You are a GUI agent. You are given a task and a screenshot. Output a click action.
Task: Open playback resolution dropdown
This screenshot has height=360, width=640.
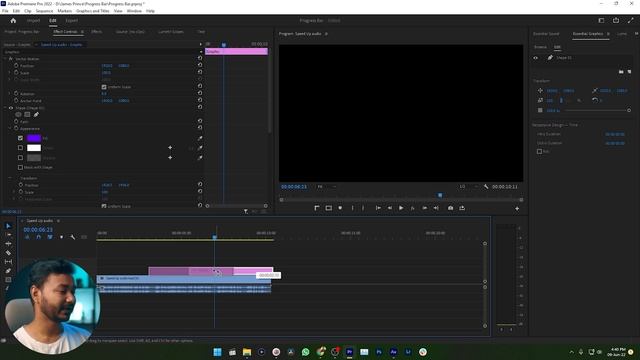(x=469, y=187)
